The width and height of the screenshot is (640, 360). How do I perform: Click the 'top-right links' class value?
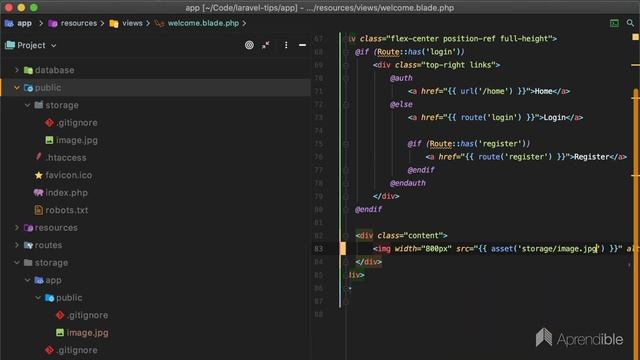pos(460,65)
